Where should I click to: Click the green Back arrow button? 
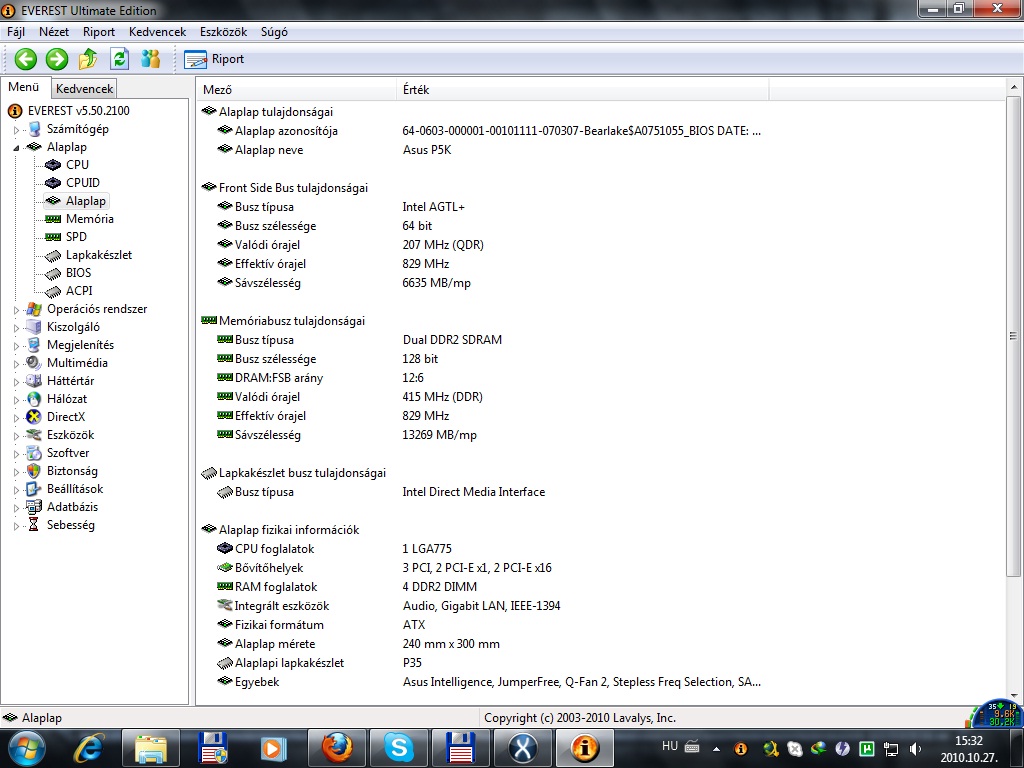tap(25, 59)
